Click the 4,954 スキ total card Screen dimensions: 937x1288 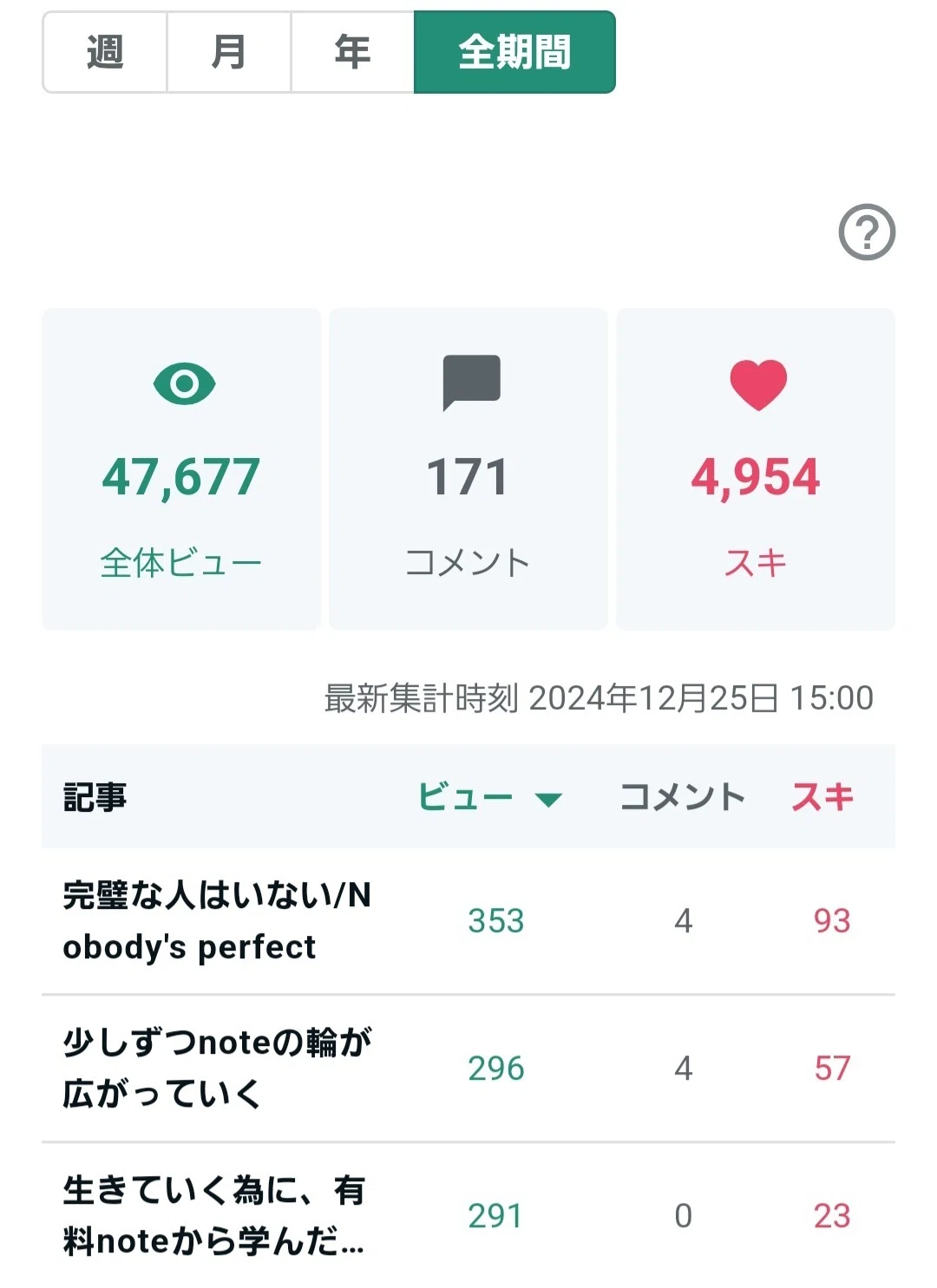point(756,469)
